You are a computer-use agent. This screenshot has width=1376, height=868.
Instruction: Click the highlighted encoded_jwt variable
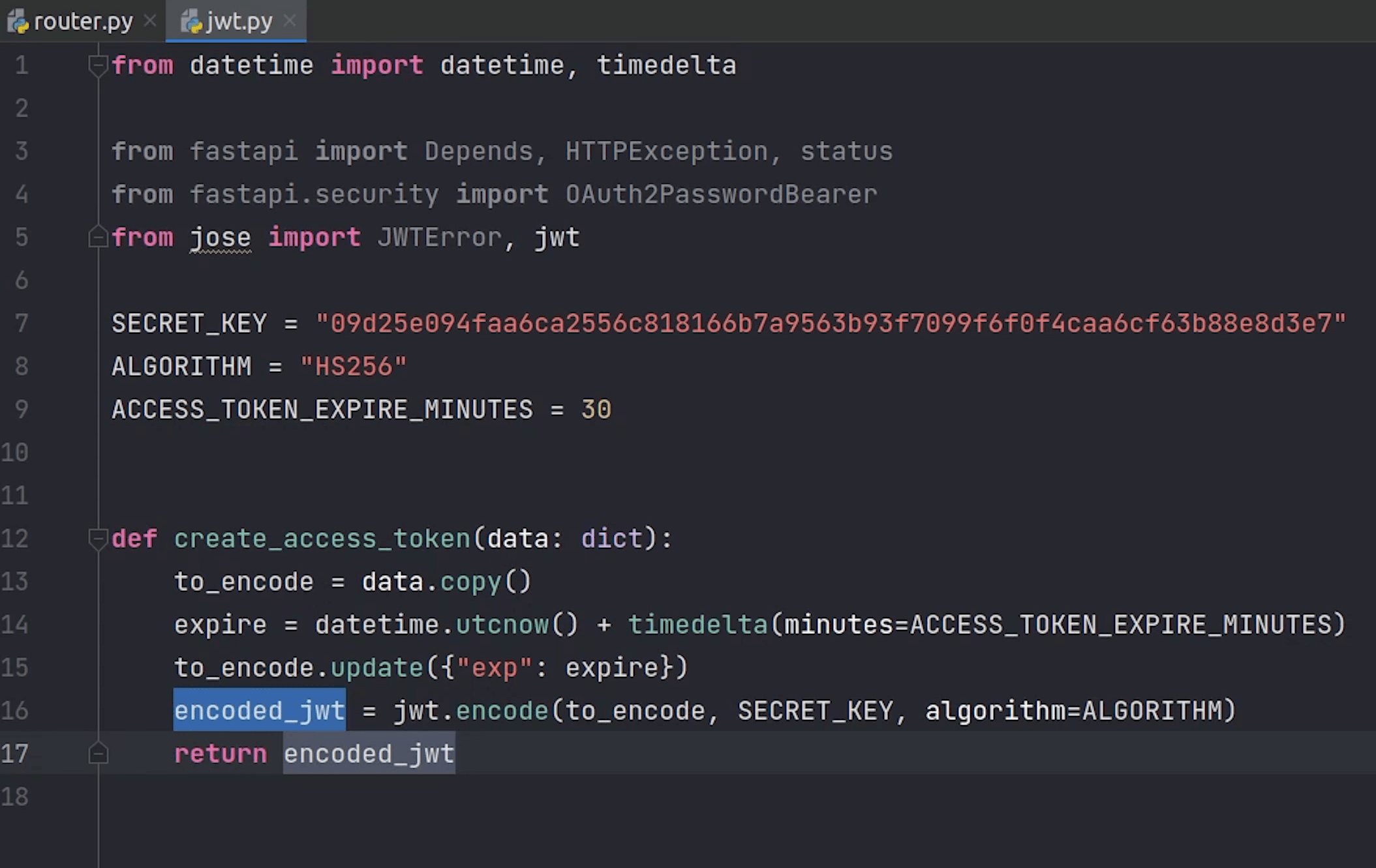(259, 710)
